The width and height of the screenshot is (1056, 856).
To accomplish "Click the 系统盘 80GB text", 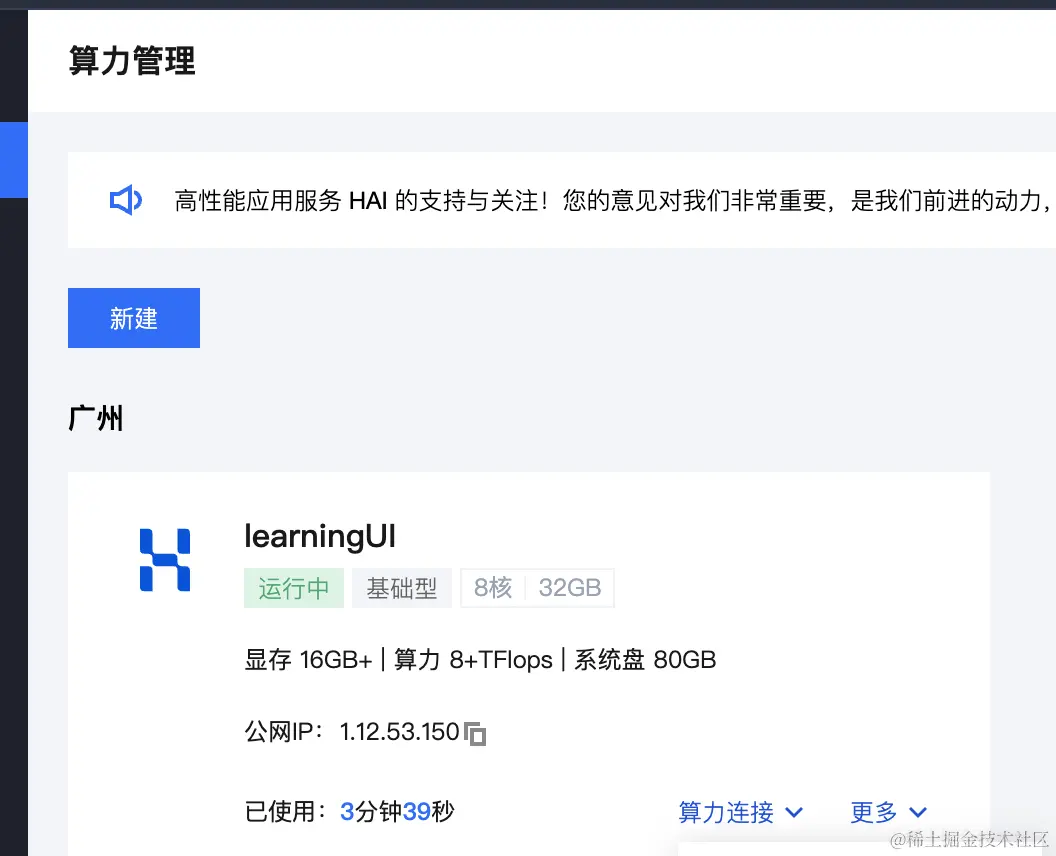I will 645,659.
